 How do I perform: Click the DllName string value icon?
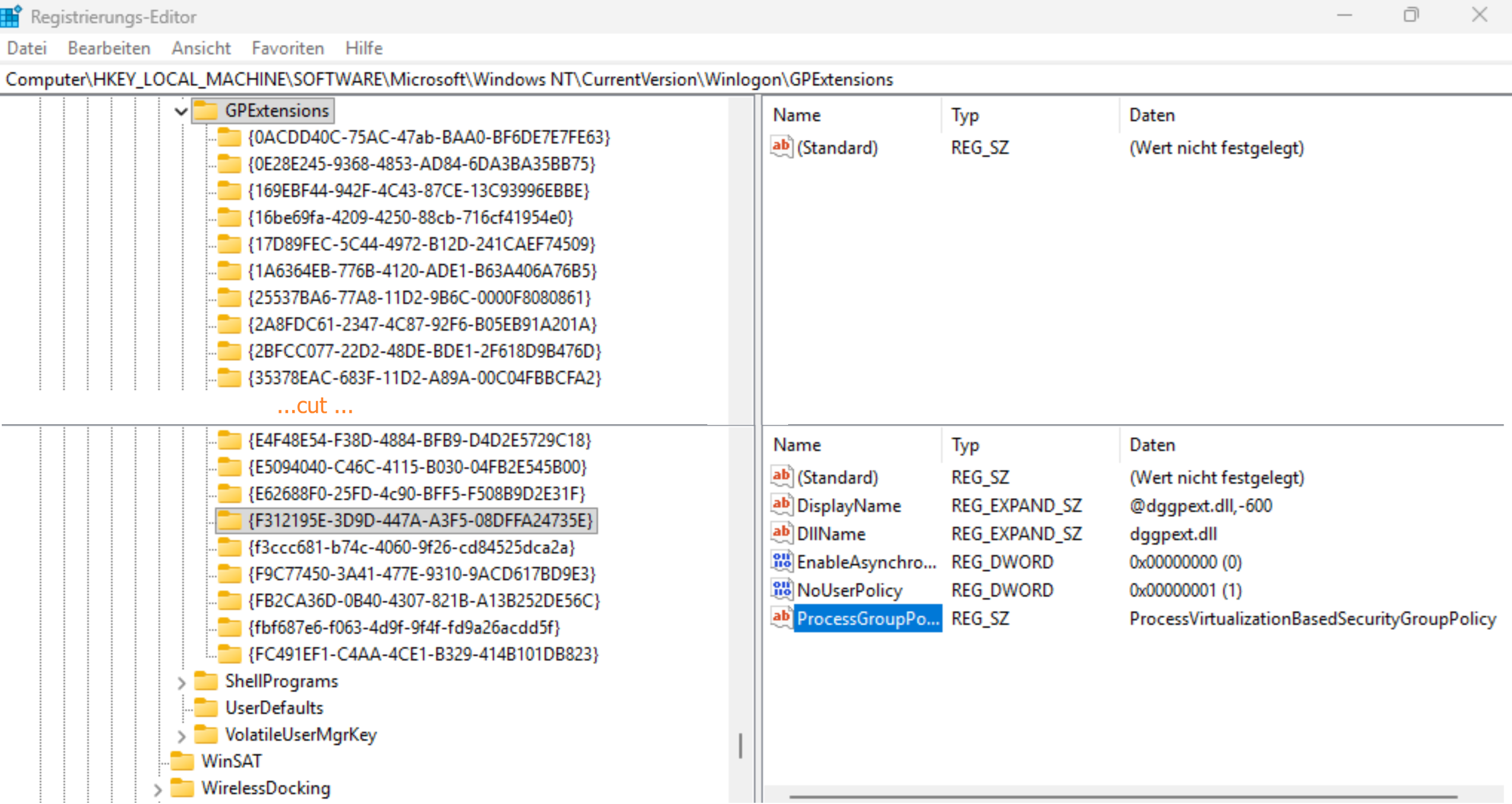point(781,533)
